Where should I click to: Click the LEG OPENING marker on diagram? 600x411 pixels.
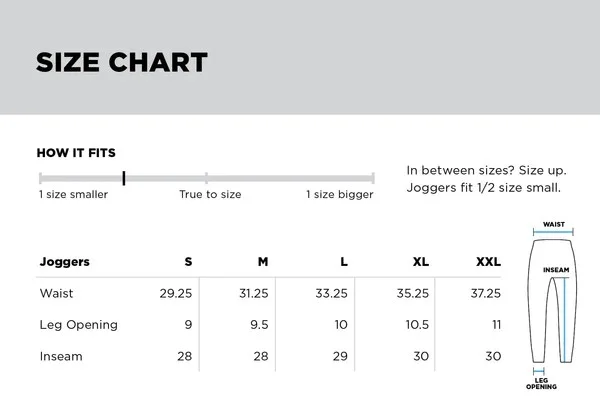538,371
